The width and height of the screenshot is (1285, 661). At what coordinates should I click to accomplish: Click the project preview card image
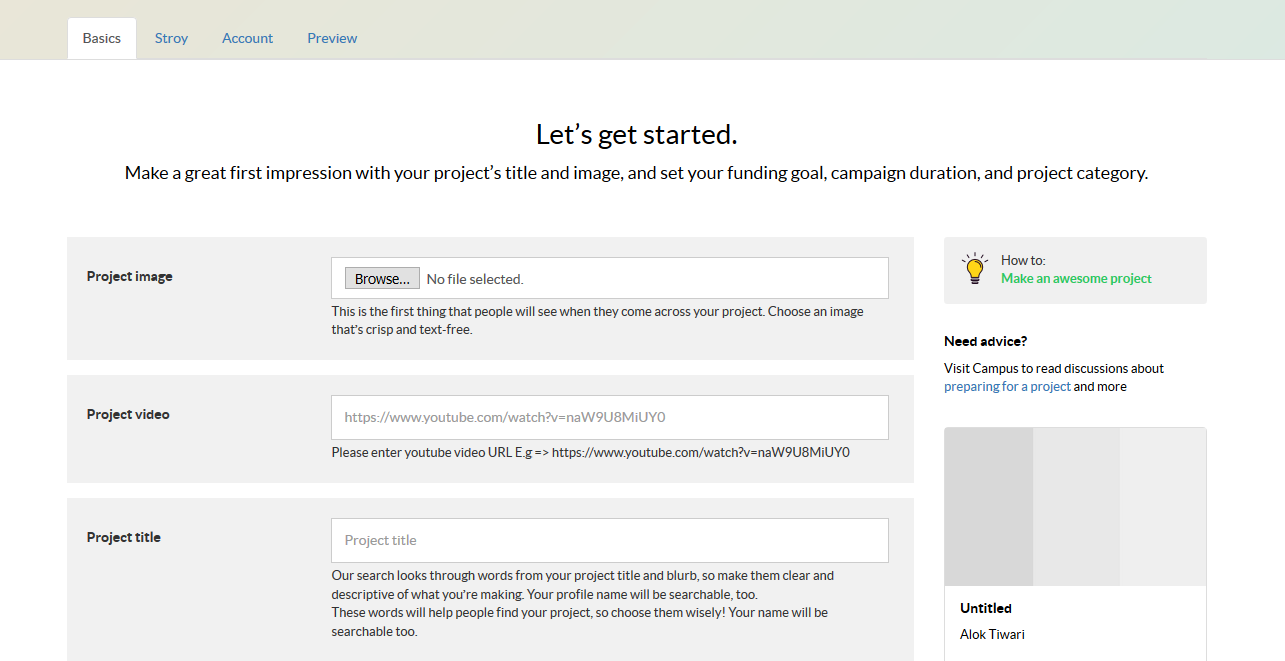[1075, 507]
